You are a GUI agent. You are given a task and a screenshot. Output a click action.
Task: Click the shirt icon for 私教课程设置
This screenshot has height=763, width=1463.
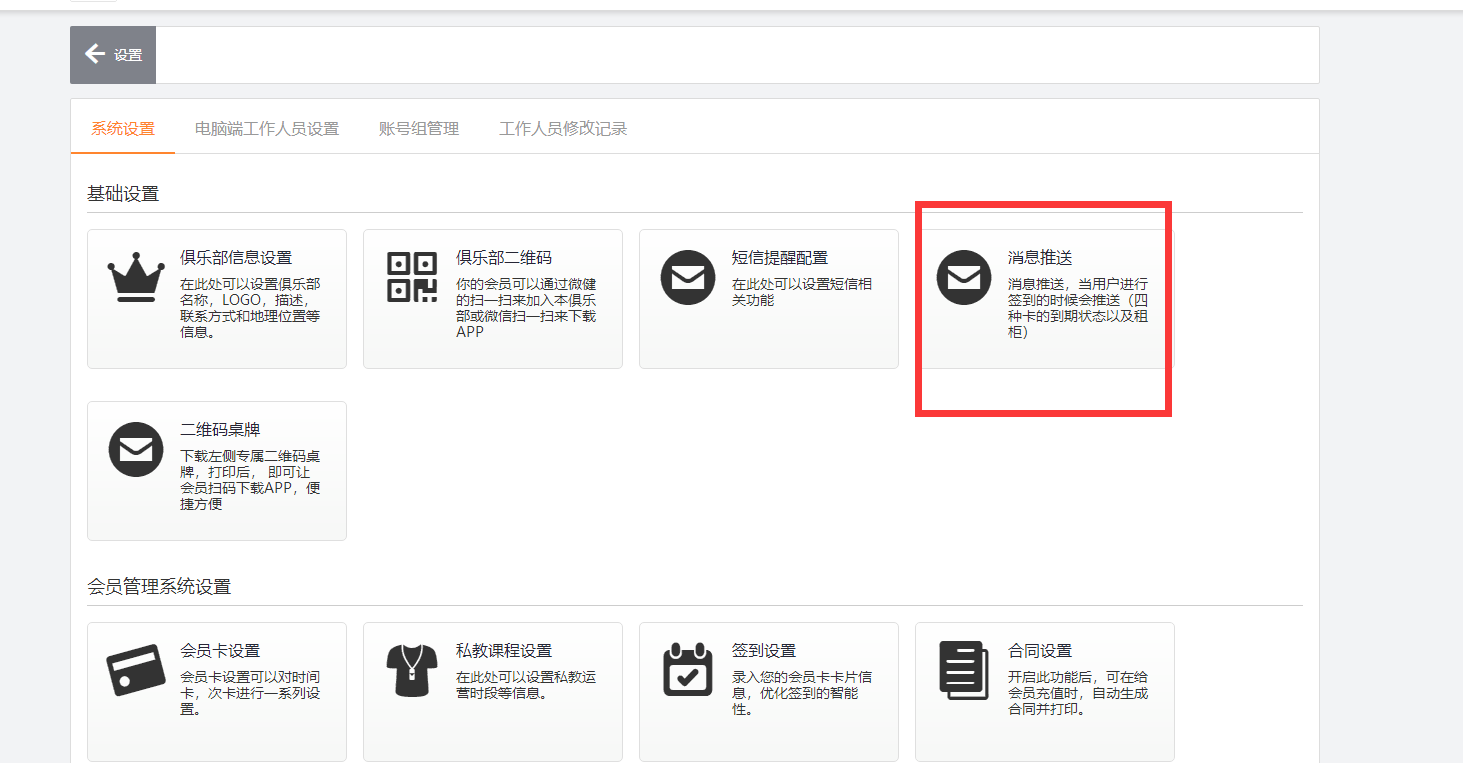pos(412,670)
